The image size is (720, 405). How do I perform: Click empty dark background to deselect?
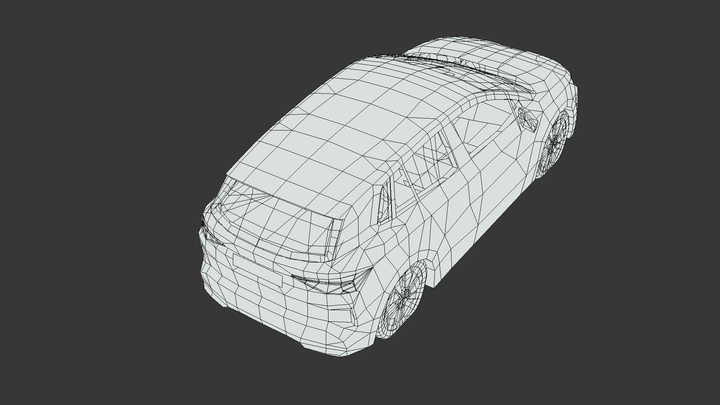point(100,100)
